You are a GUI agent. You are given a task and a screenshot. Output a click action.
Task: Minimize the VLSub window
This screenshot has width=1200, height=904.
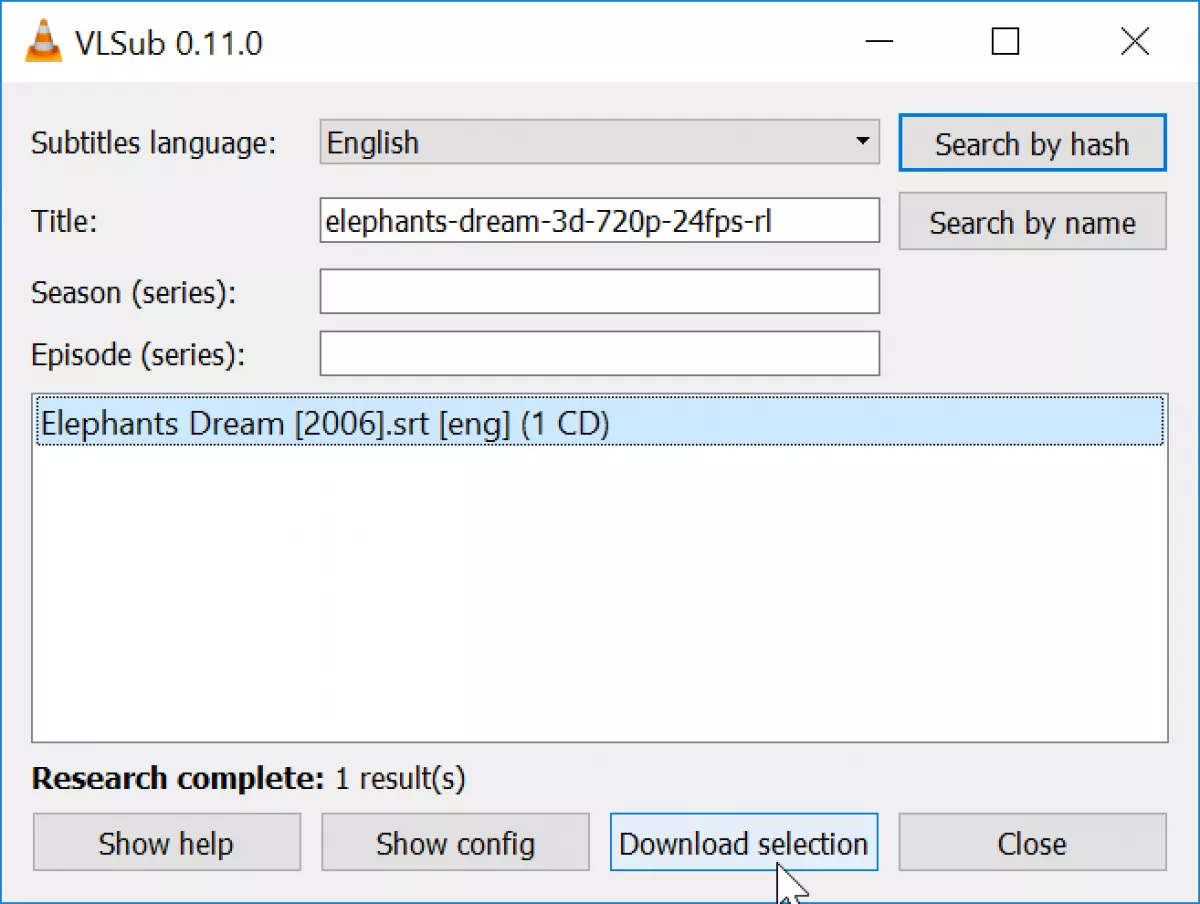(x=881, y=42)
